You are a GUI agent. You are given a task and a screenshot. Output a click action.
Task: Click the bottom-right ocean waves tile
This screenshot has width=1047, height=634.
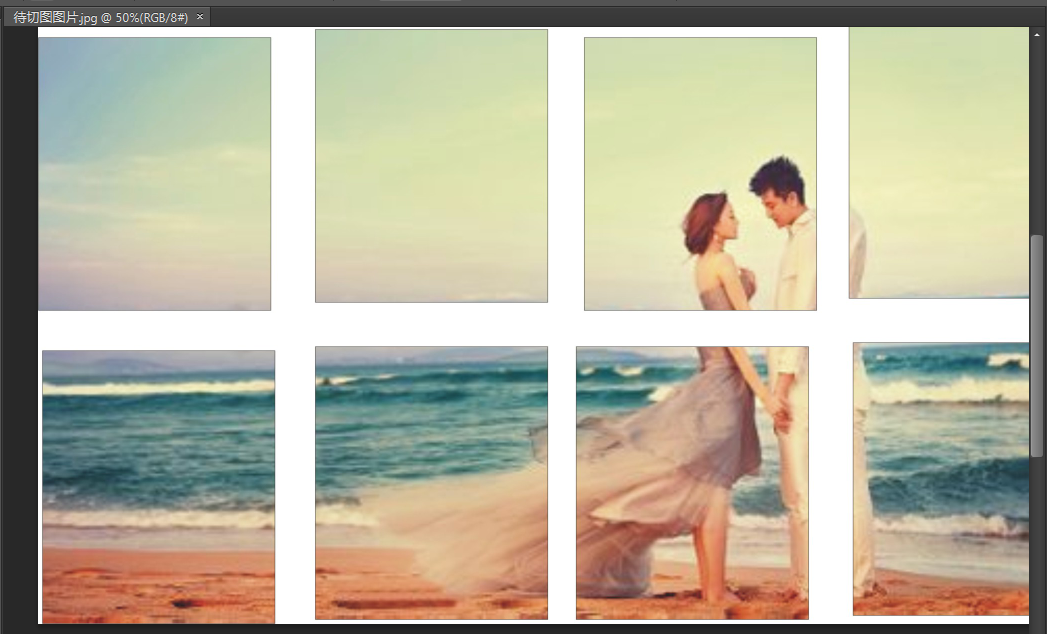pos(941,479)
